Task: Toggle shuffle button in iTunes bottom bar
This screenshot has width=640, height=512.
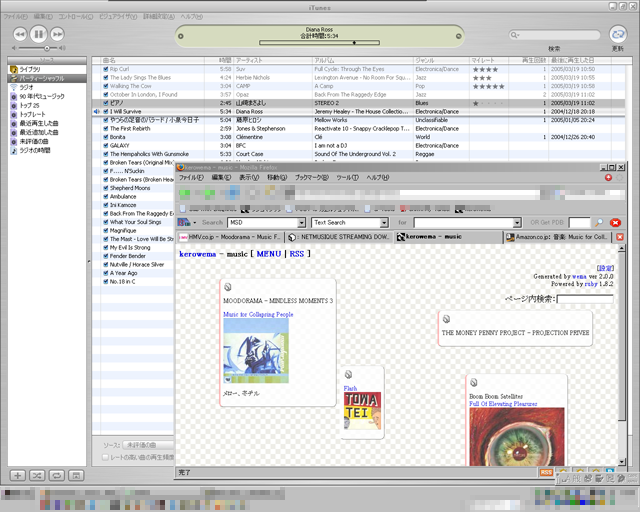Action: [37, 475]
